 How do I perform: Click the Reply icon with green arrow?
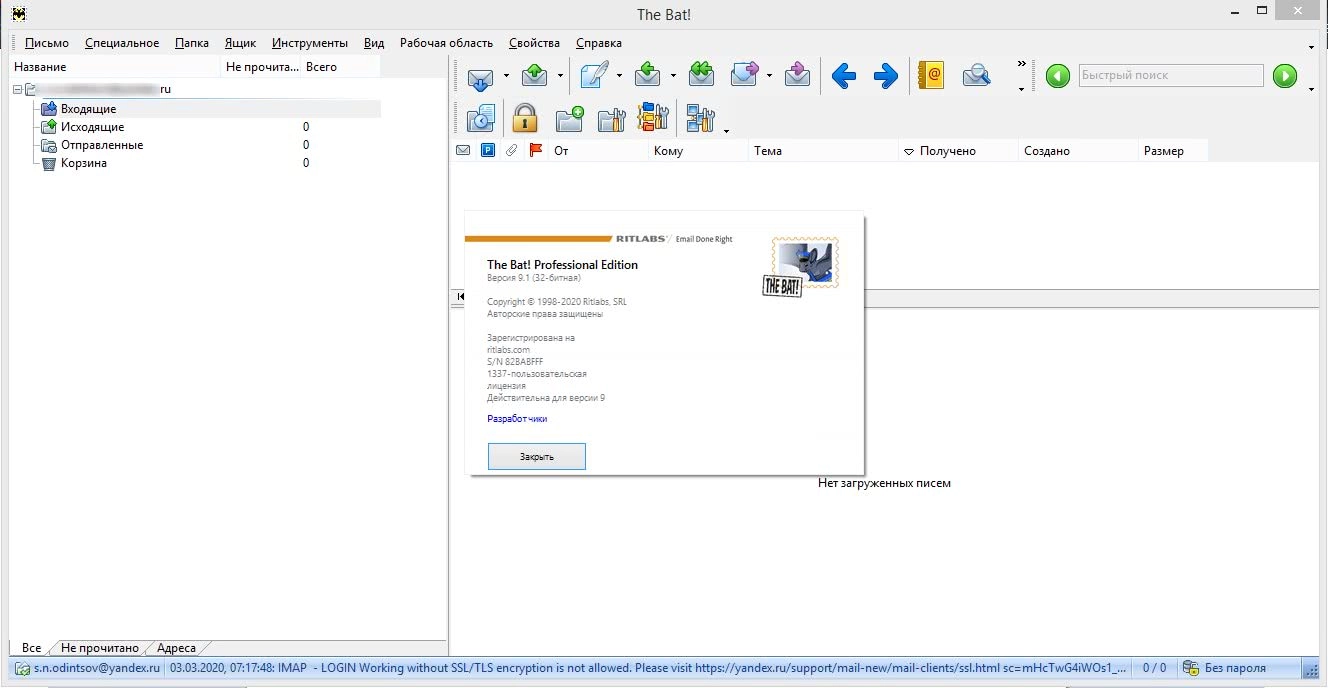click(x=648, y=75)
